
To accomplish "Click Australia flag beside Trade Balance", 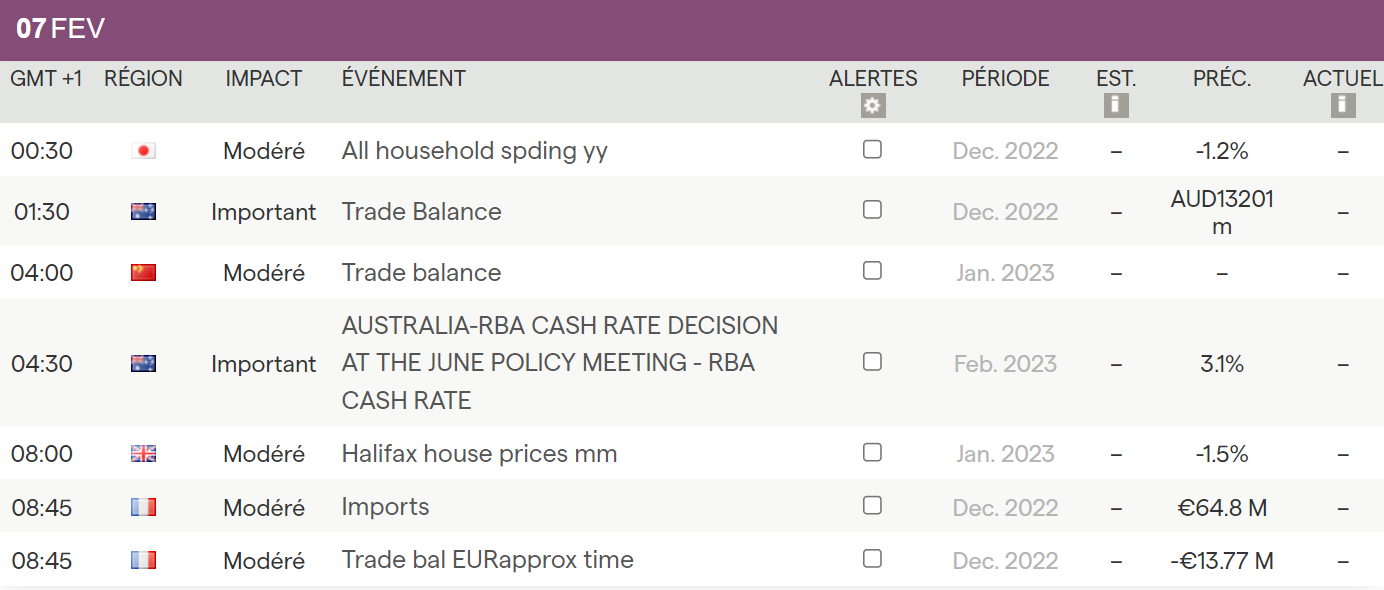I will [x=144, y=212].
